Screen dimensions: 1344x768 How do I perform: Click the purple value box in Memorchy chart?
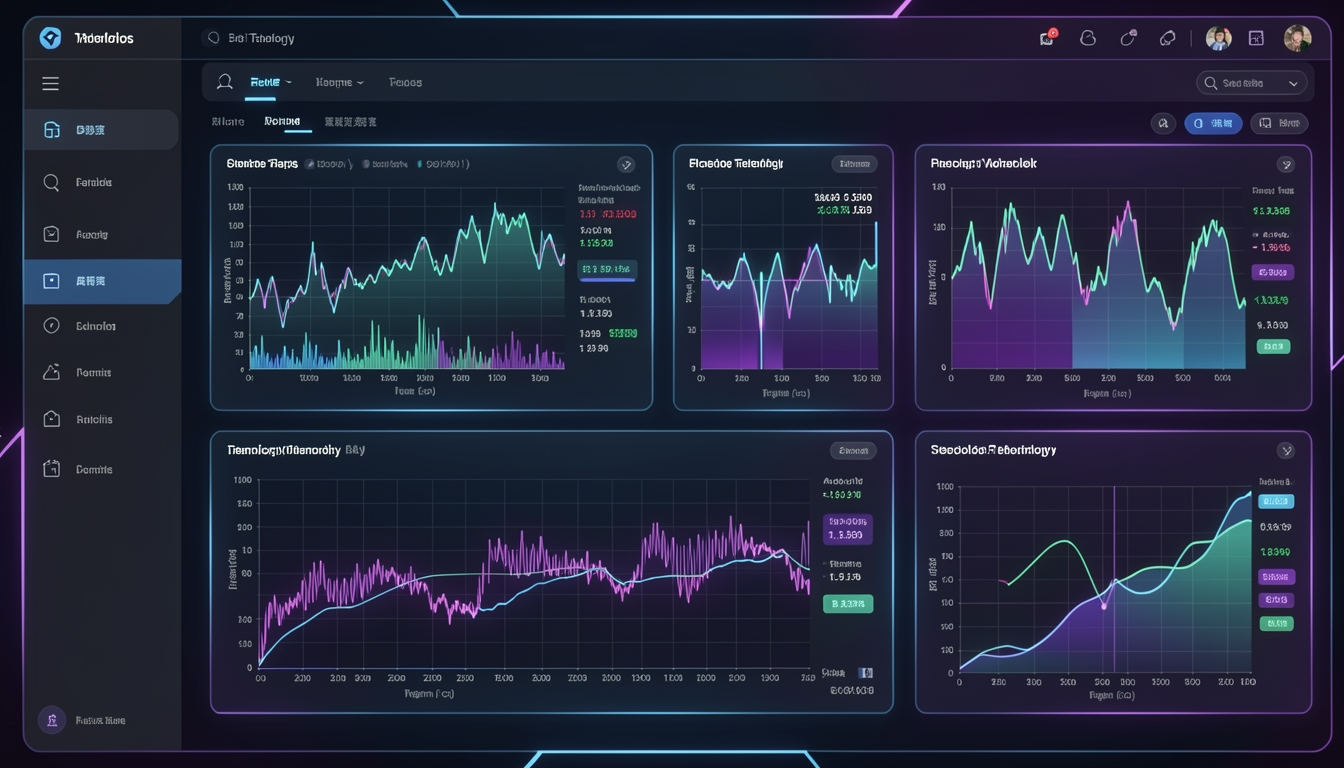pos(847,529)
